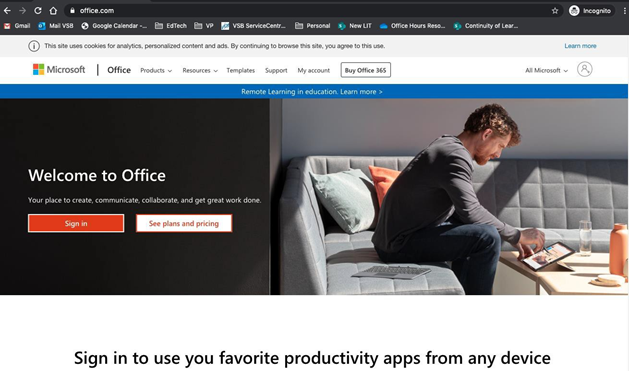Open the Office Hours Reso... bookmark
The image size is (629, 371).
[412, 26]
